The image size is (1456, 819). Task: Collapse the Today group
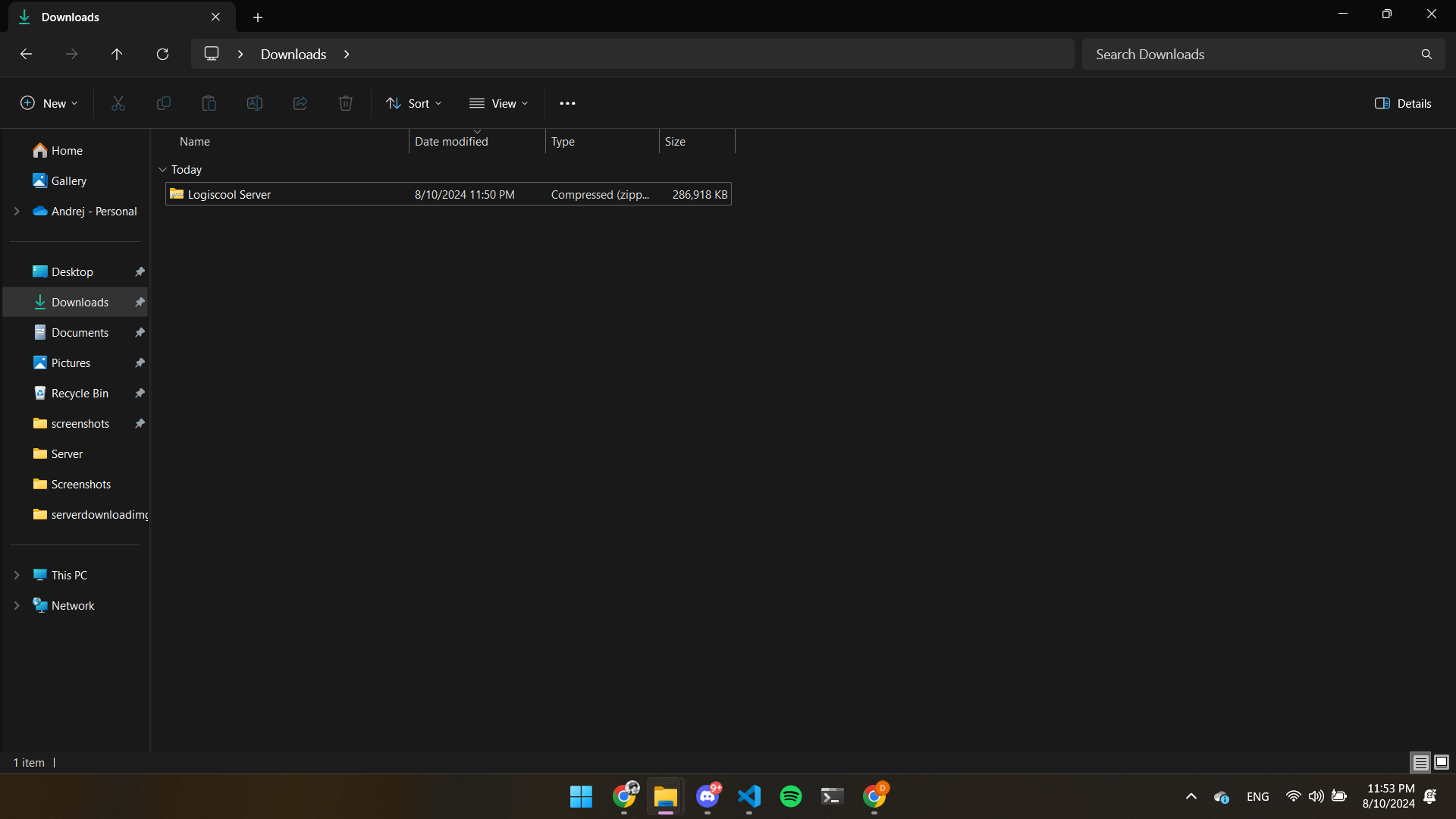pos(162,170)
